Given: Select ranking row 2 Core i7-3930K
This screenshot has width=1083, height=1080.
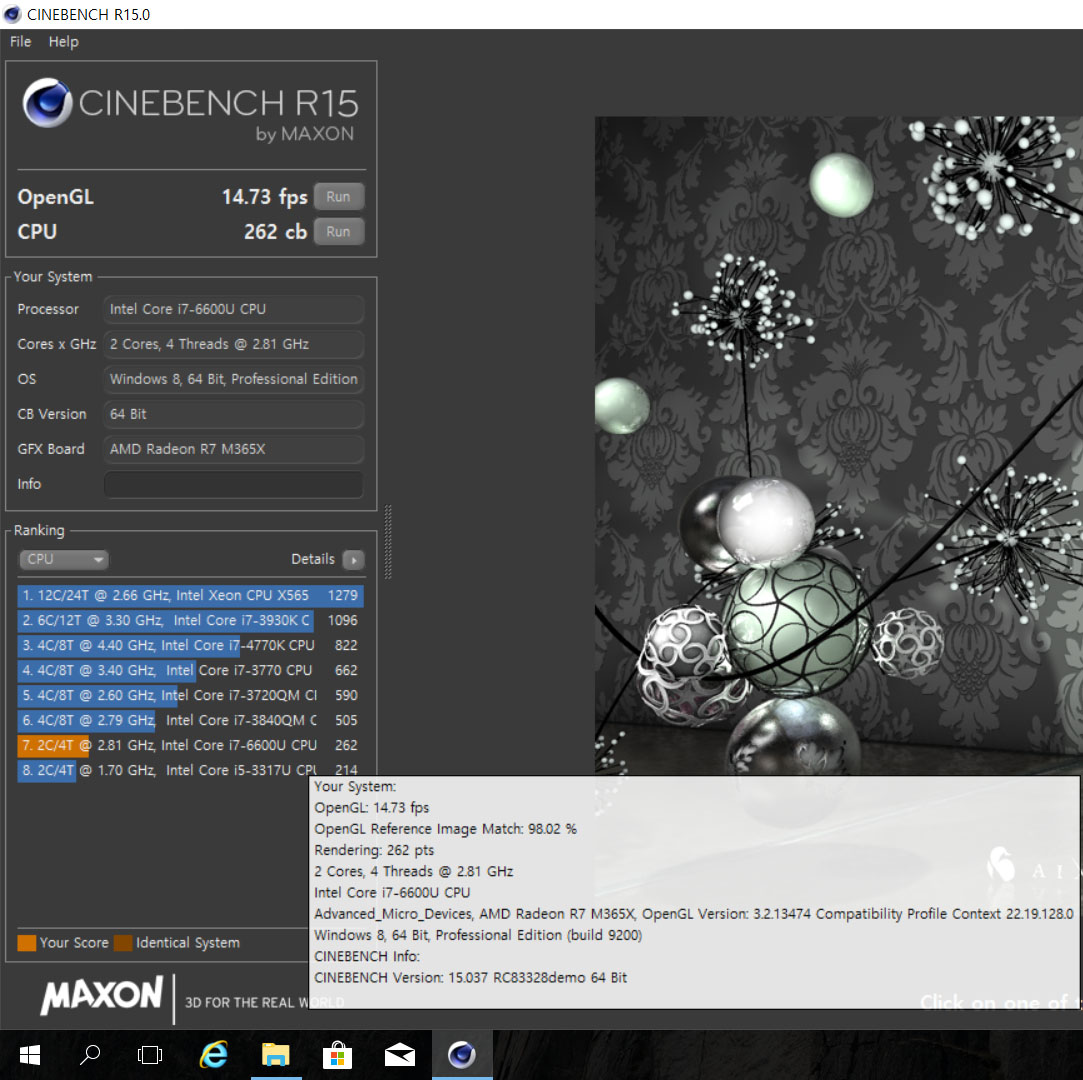Looking at the screenshot, I should pyautogui.click(x=191, y=620).
